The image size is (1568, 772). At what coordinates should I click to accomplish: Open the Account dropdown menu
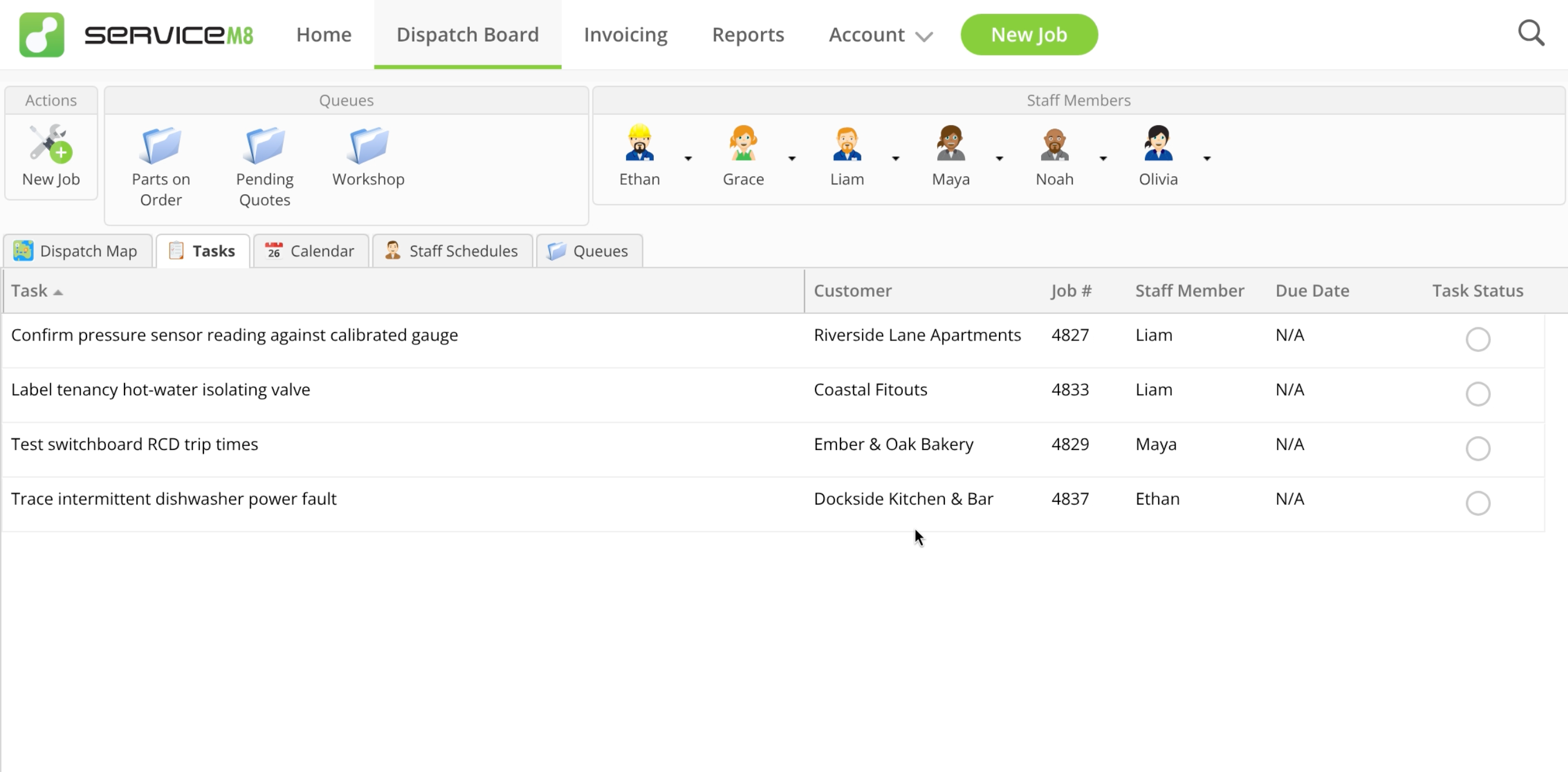(880, 35)
